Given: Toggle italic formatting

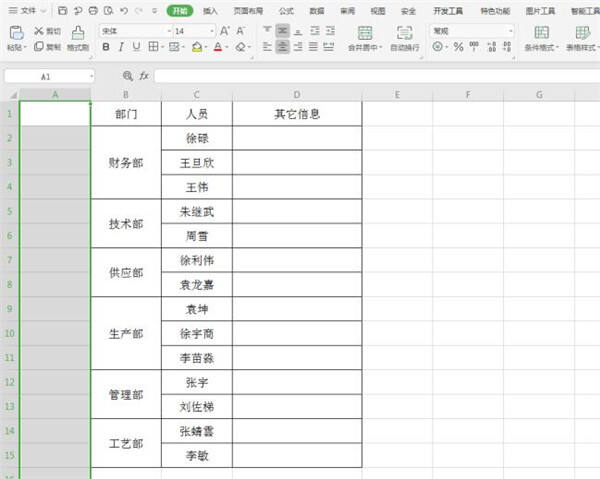Looking at the screenshot, I should [x=121, y=47].
